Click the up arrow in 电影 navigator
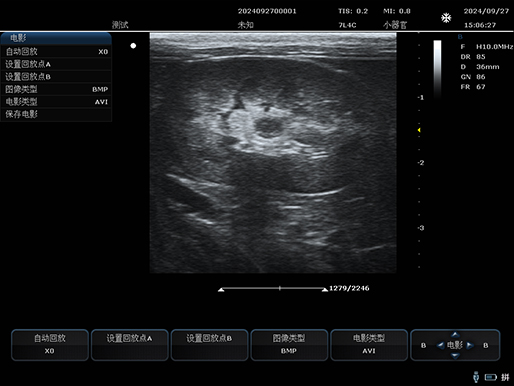 click(455, 334)
